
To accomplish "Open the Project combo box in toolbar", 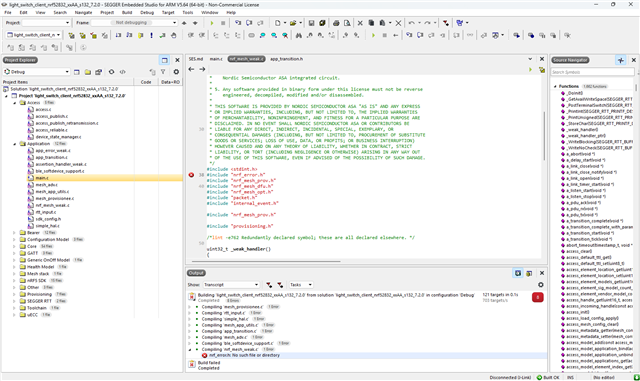I will pyautogui.click(x=46, y=23).
